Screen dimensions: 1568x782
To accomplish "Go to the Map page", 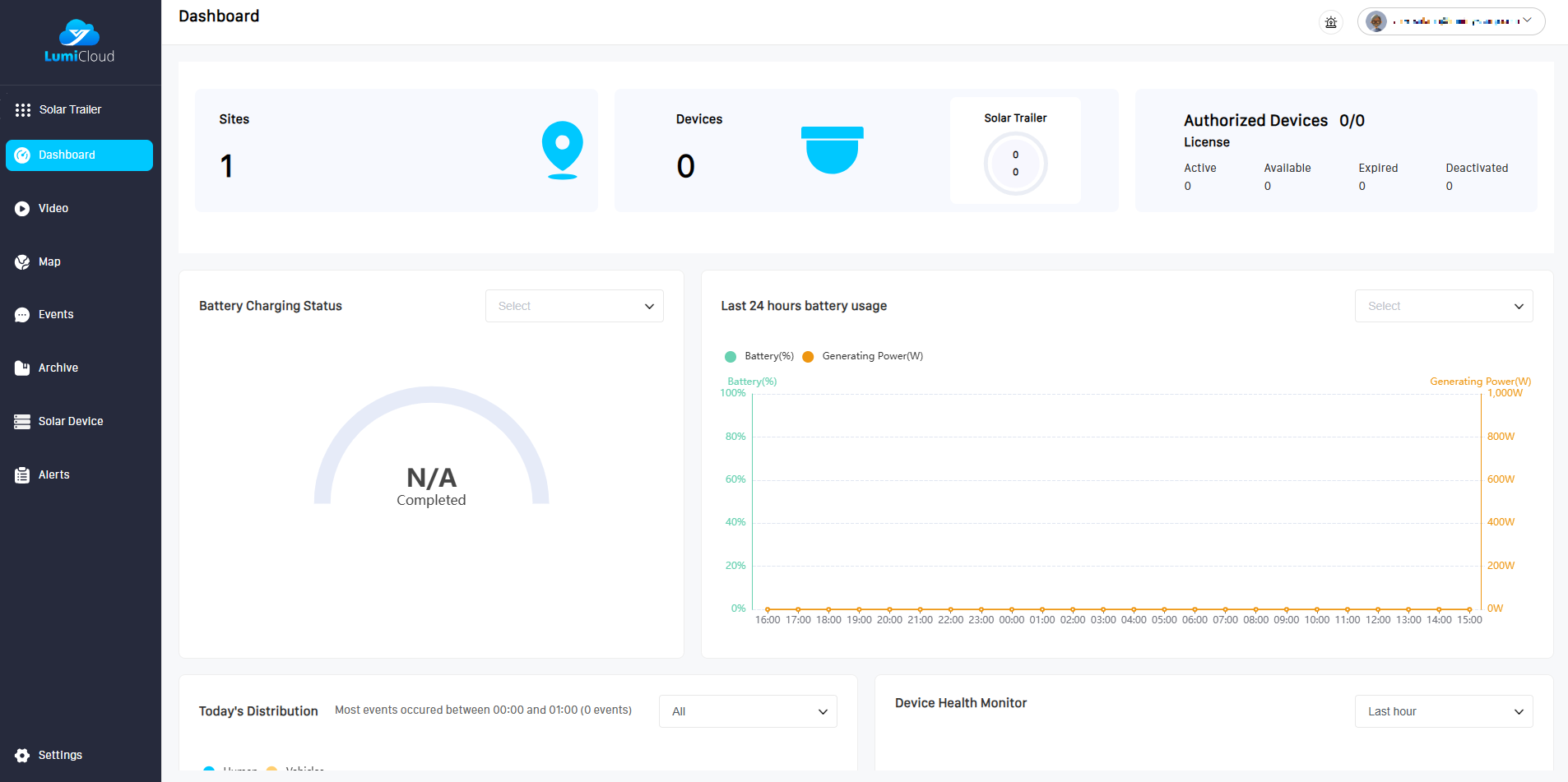I will coord(49,262).
